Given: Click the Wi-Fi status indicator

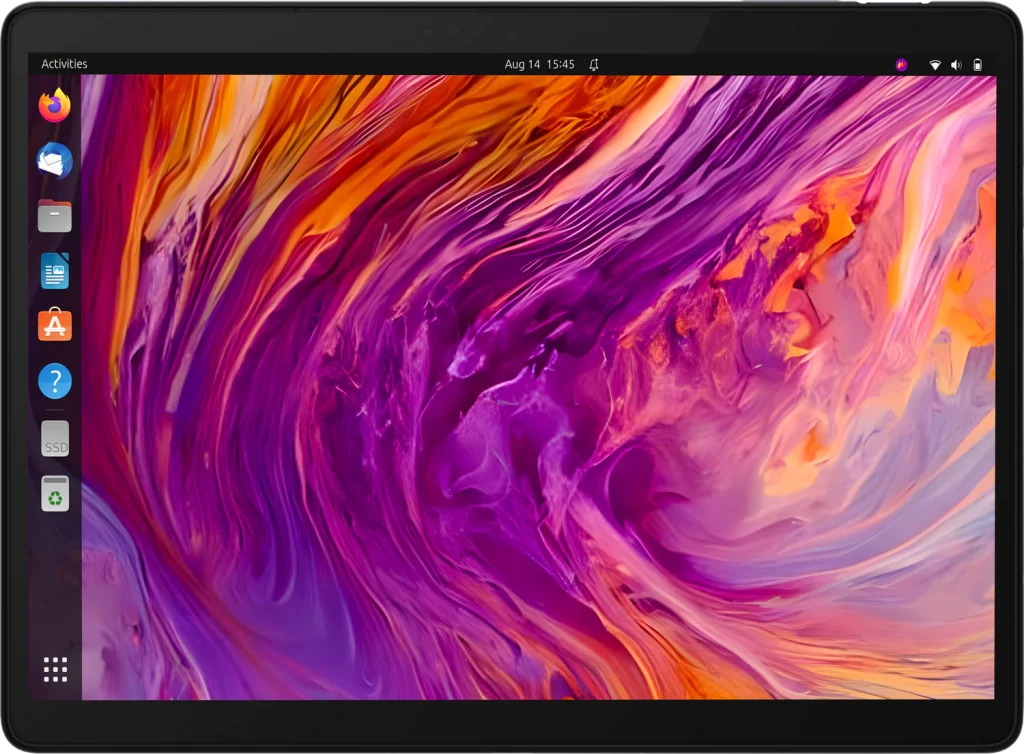Looking at the screenshot, I should point(934,64).
